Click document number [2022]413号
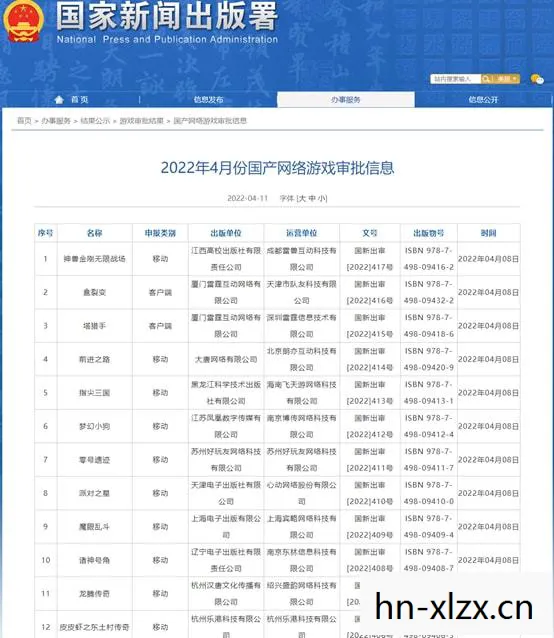 click(x=370, y=401)
